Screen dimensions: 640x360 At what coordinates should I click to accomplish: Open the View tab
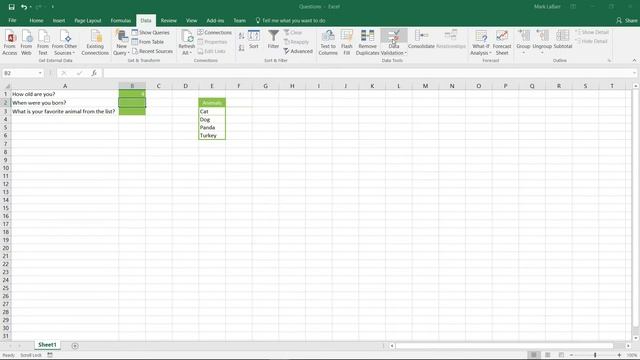click(x=191, y=20)
